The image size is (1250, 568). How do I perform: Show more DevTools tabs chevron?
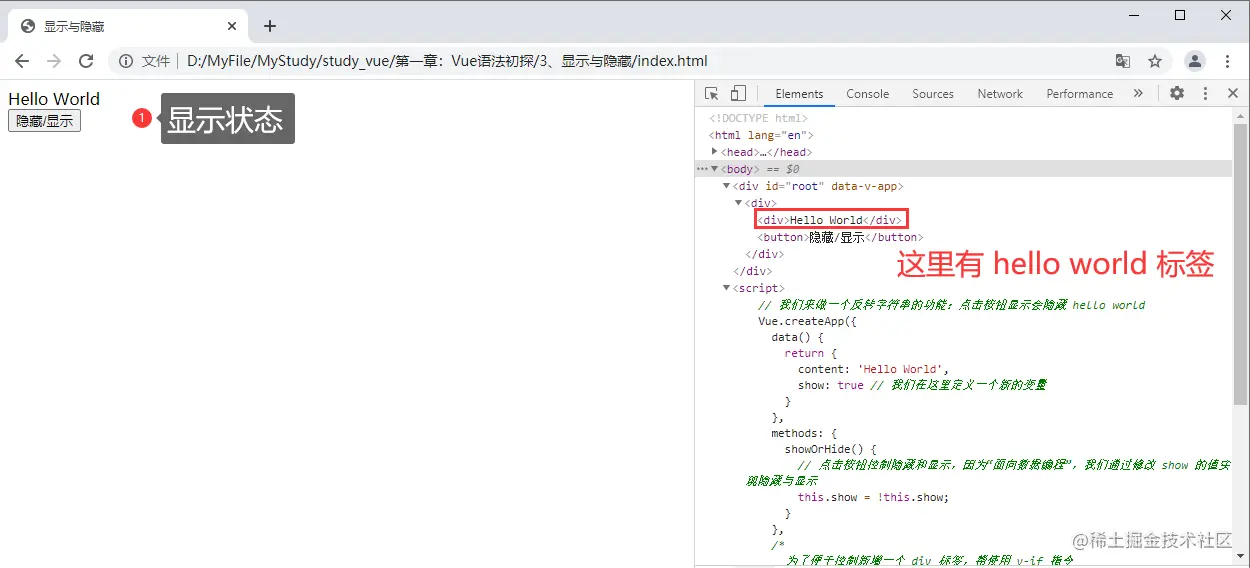(x=1138, y=93)
